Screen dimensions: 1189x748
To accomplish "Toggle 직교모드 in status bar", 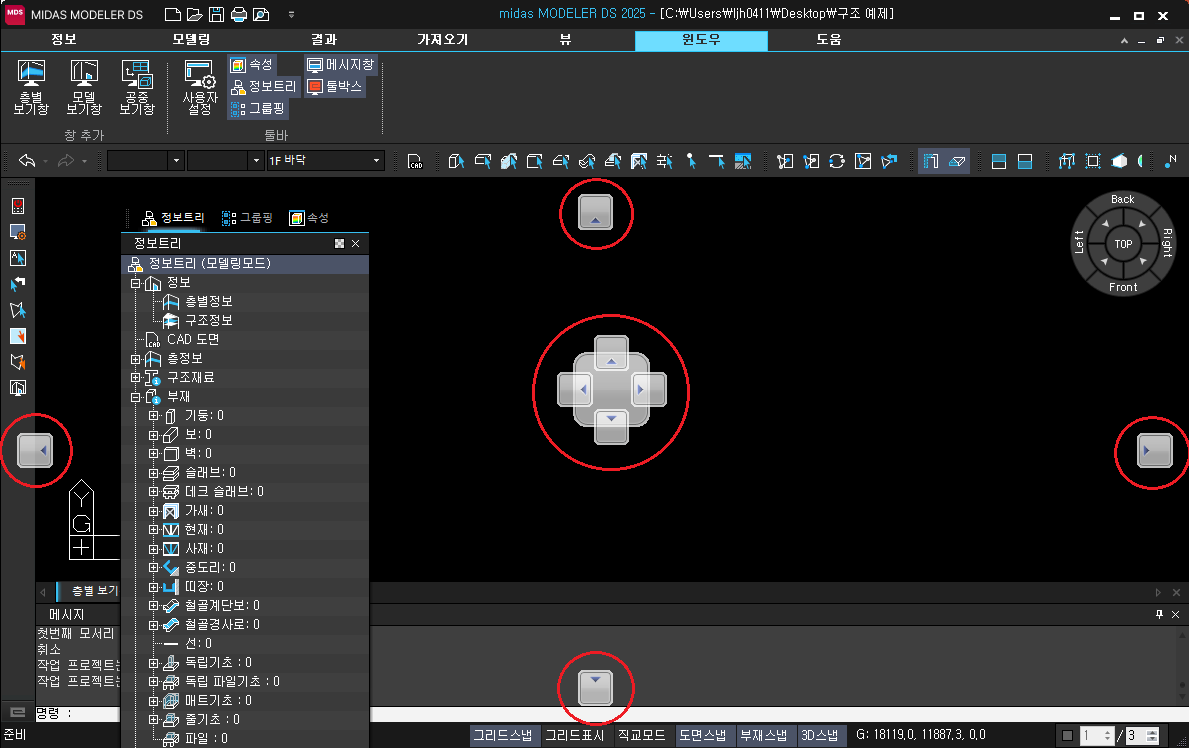I will click(x=642, y=735).
